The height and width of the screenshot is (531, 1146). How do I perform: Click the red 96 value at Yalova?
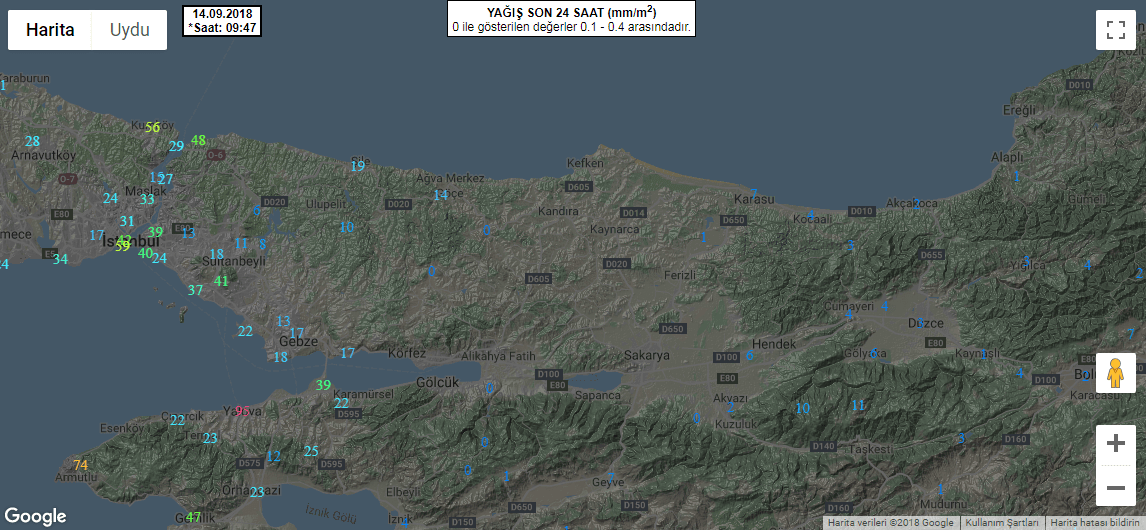(243, 411)
